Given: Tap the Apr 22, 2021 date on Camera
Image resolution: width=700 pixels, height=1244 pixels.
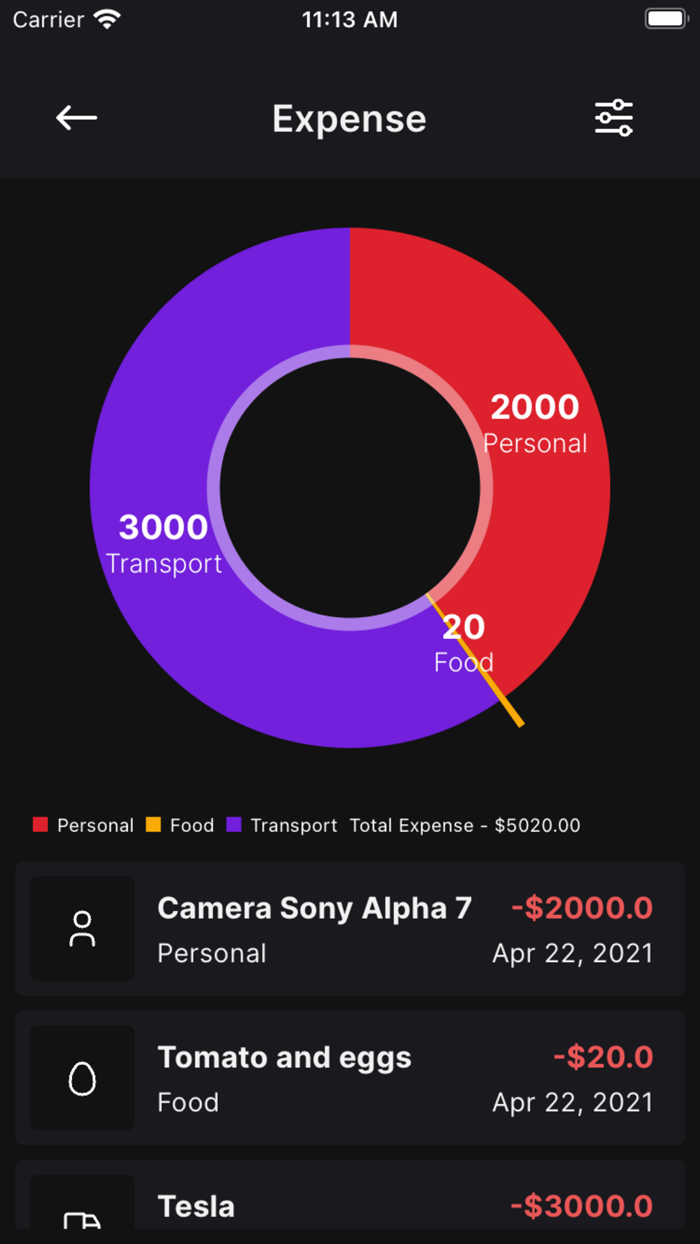Looking at the screenshot, I should [x=572, y=953].
